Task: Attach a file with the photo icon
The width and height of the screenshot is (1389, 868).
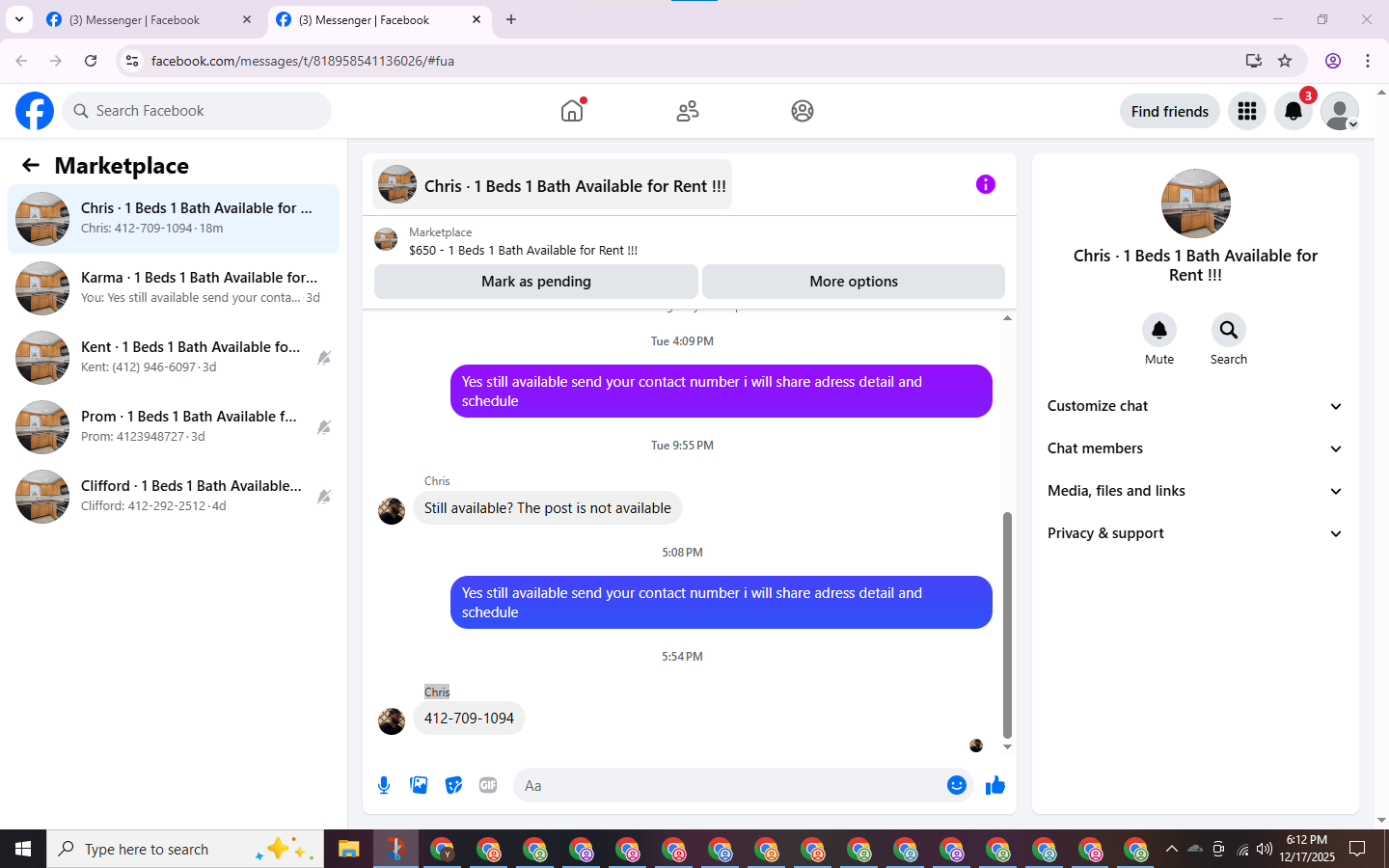Action: [x=419, y=785]
